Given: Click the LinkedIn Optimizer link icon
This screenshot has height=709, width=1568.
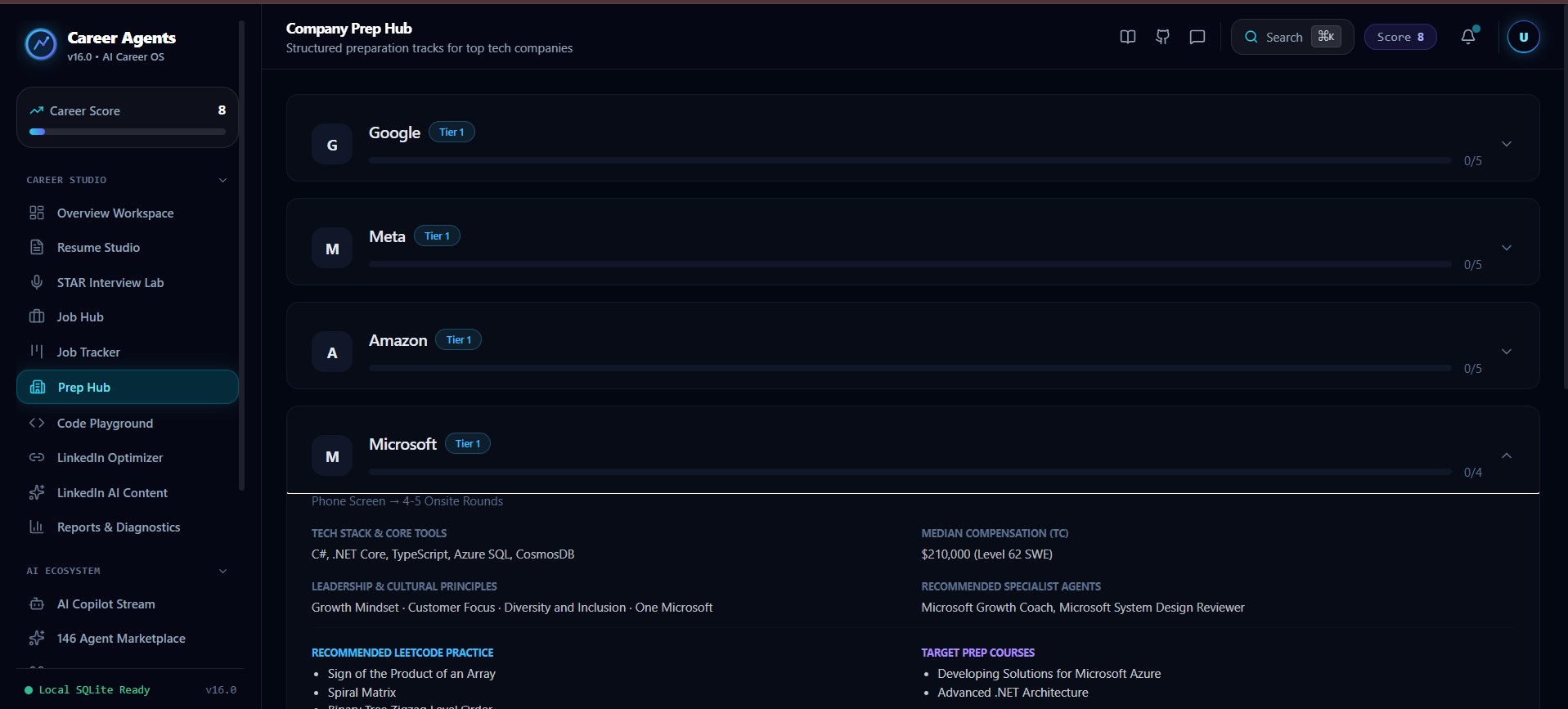Looking at the screenshot, I should (x=37, y=457).
